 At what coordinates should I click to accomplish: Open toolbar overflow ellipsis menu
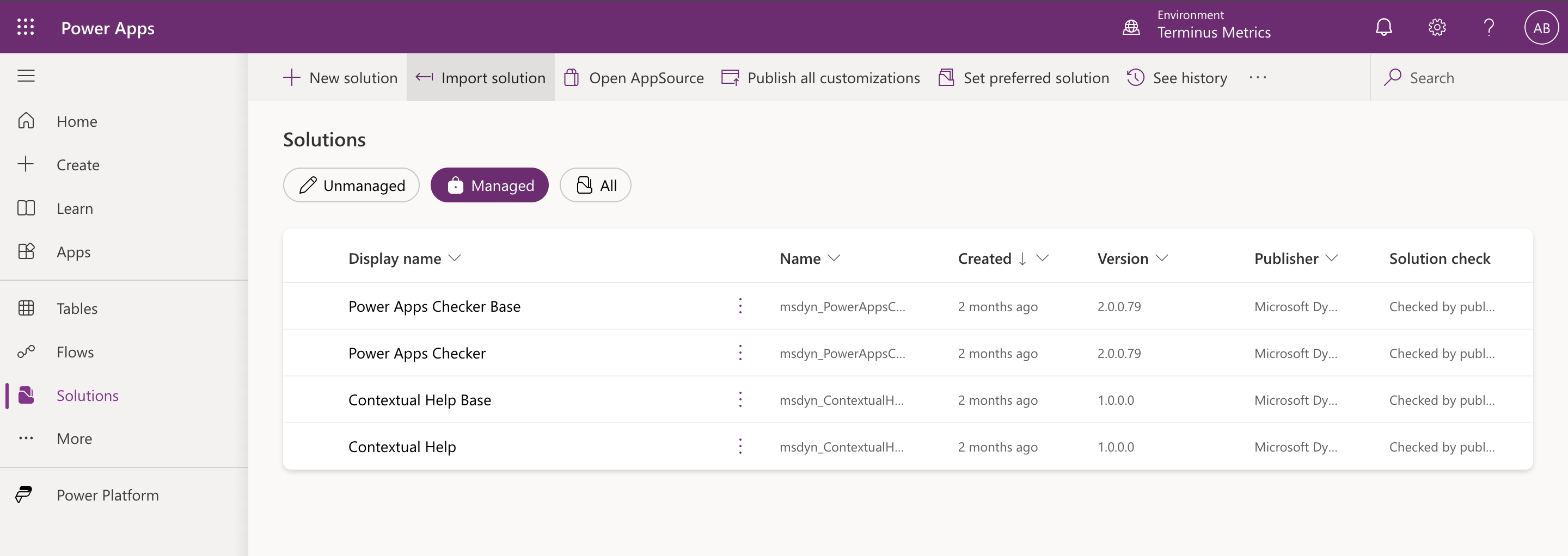point(1258,78)
